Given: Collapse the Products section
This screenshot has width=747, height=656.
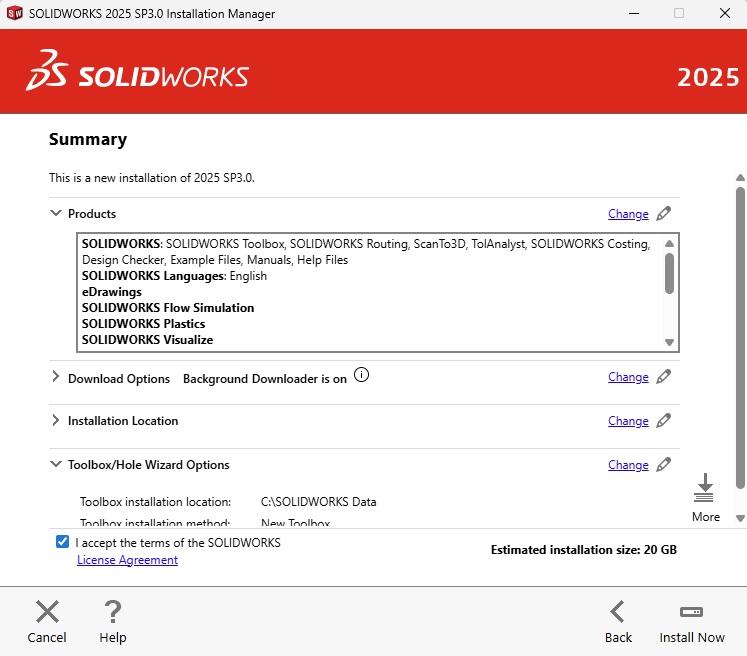Looking at the screenshot, I should [55, 214].
